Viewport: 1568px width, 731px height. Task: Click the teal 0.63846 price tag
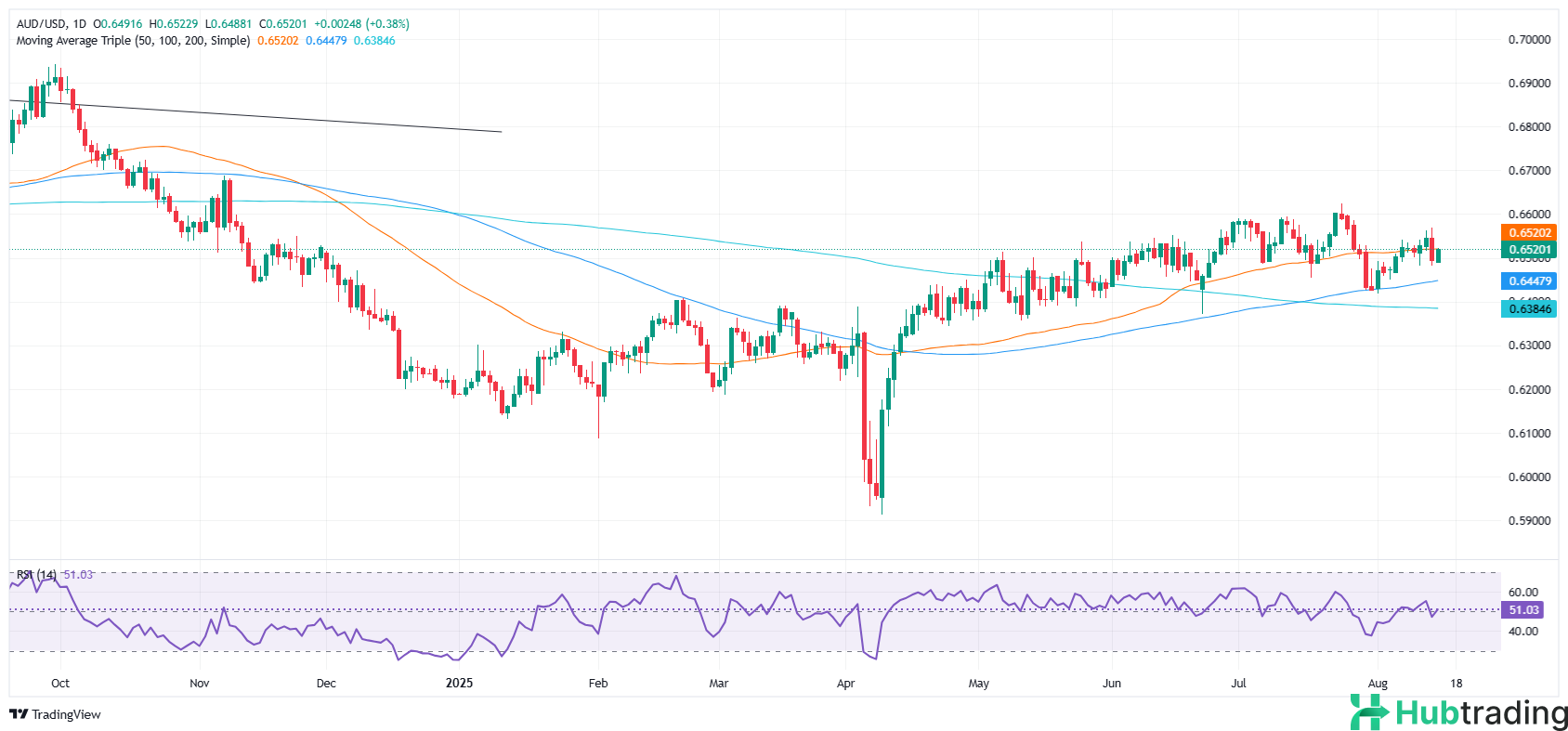[1528, 308]
